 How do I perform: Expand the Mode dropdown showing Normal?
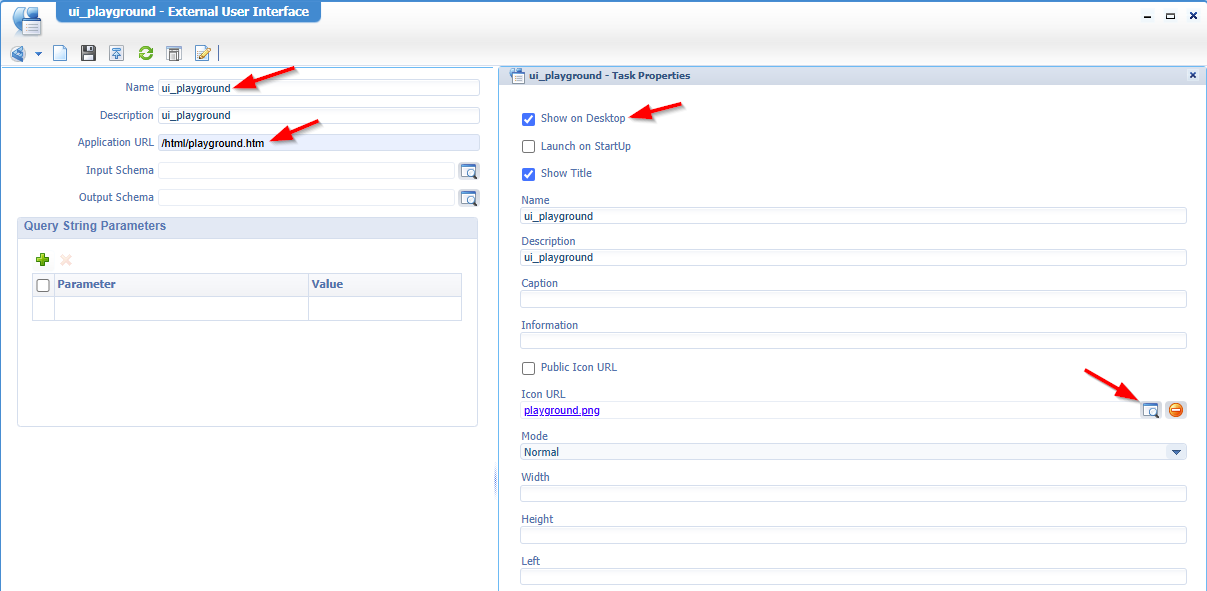click(1176, 452)
